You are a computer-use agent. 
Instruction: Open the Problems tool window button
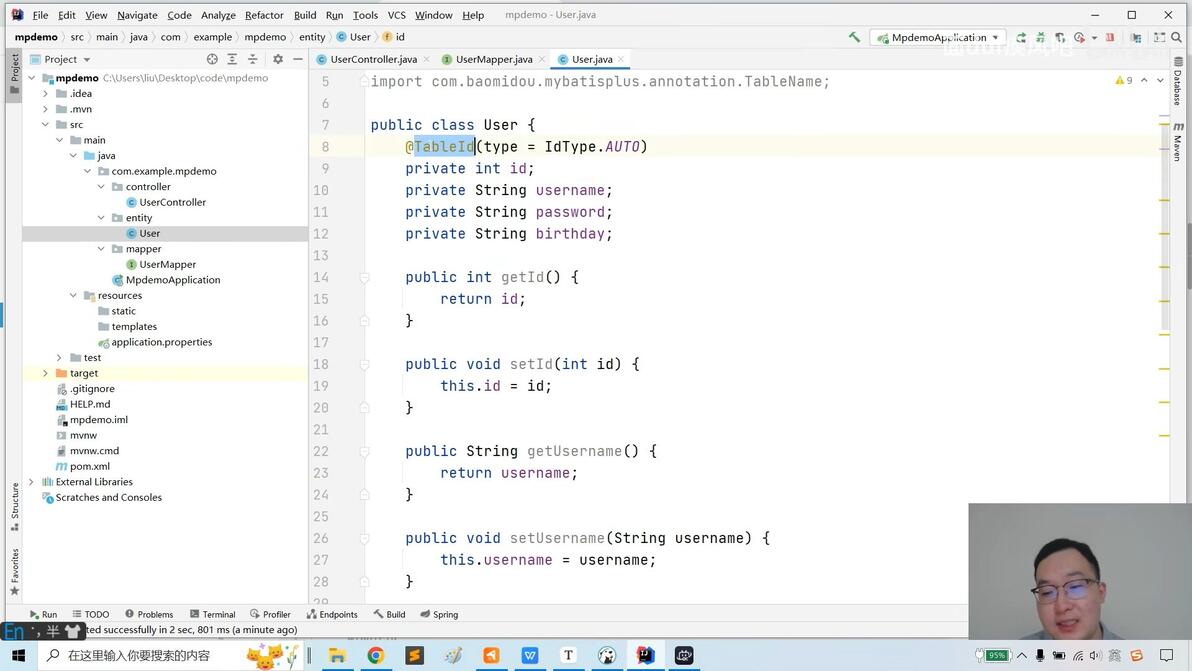point(149,614)
